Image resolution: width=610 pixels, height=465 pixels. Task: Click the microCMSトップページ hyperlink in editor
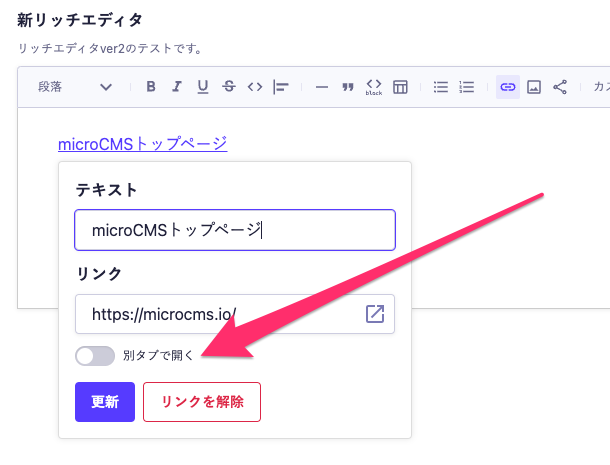coord(142,144)
